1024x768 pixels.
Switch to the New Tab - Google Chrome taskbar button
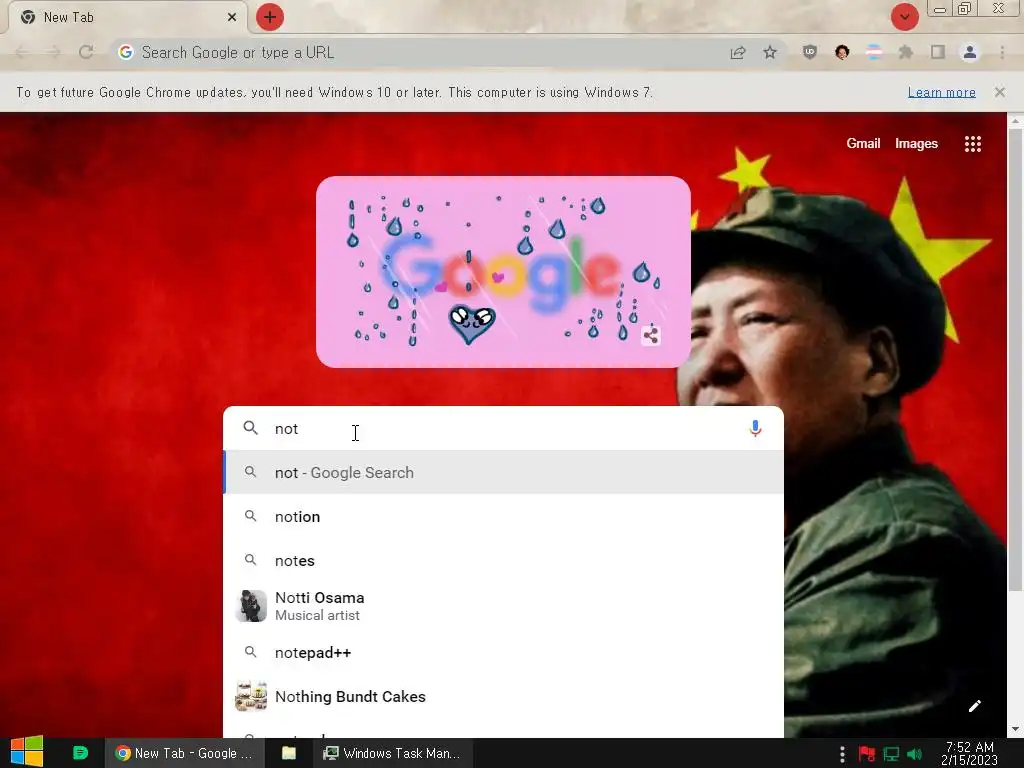pos(185,753)
